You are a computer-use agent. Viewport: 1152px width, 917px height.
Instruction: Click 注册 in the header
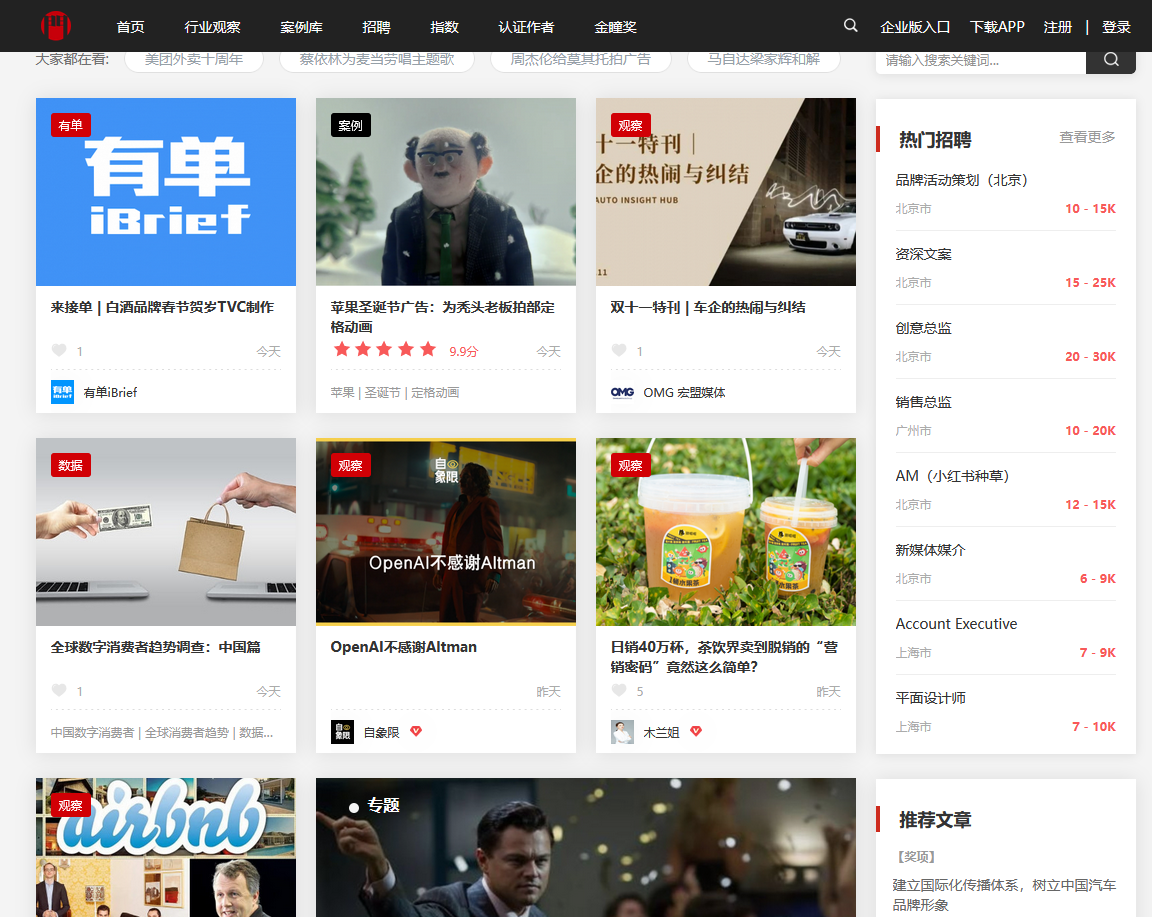1058,27
